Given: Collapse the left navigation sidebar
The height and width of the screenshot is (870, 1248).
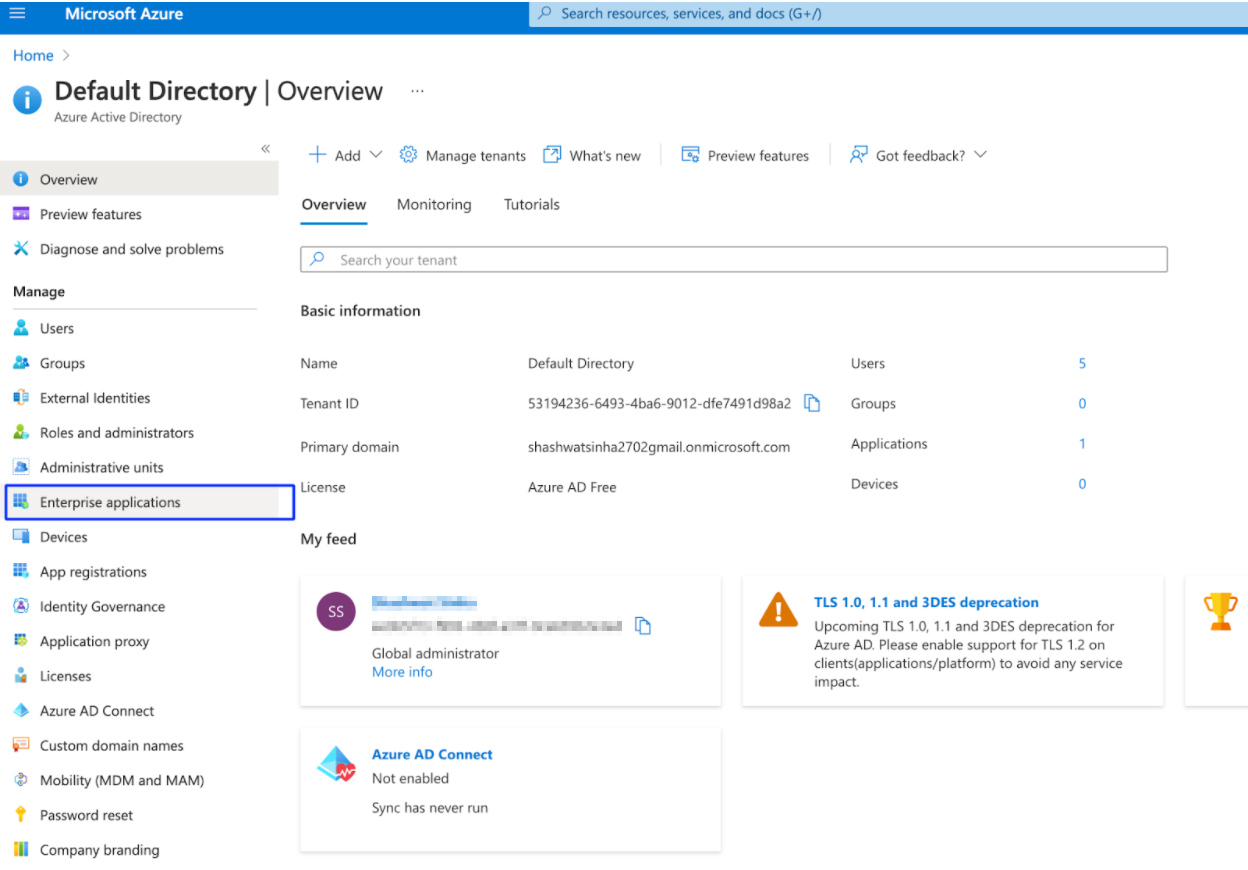Looking at the screenshot, I should click(x=265, y=148).
